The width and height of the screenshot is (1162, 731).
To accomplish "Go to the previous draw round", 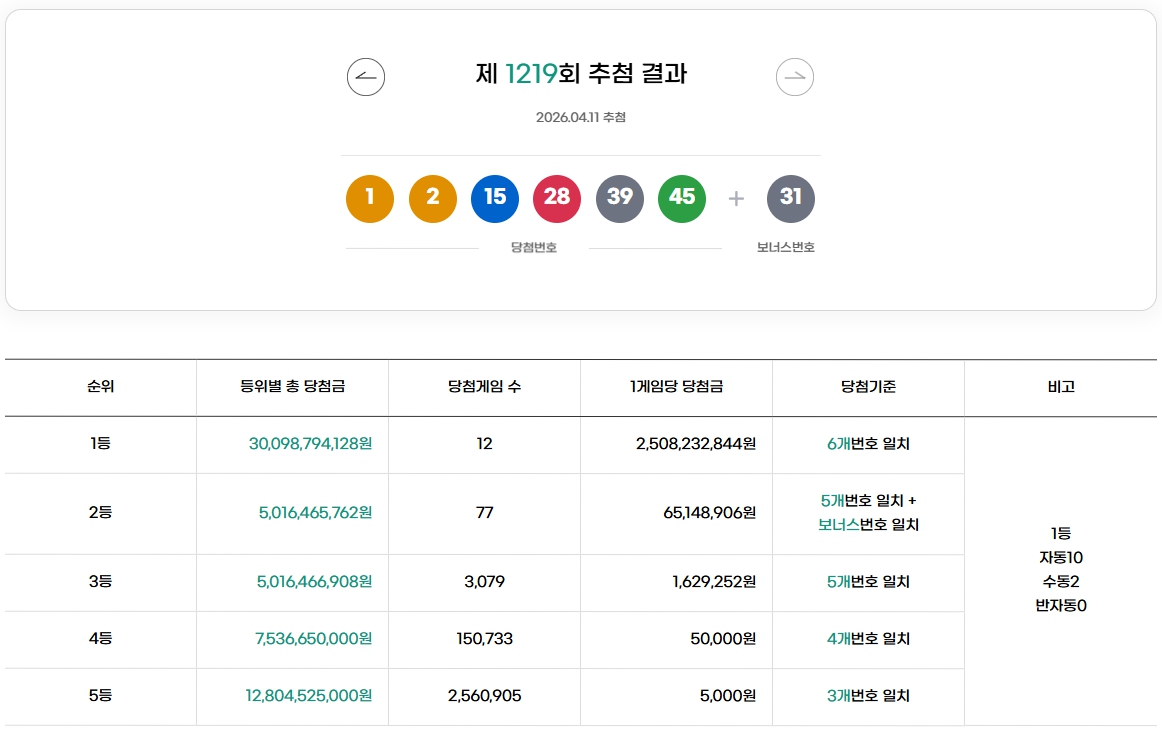I will click(x=365, y=76).
